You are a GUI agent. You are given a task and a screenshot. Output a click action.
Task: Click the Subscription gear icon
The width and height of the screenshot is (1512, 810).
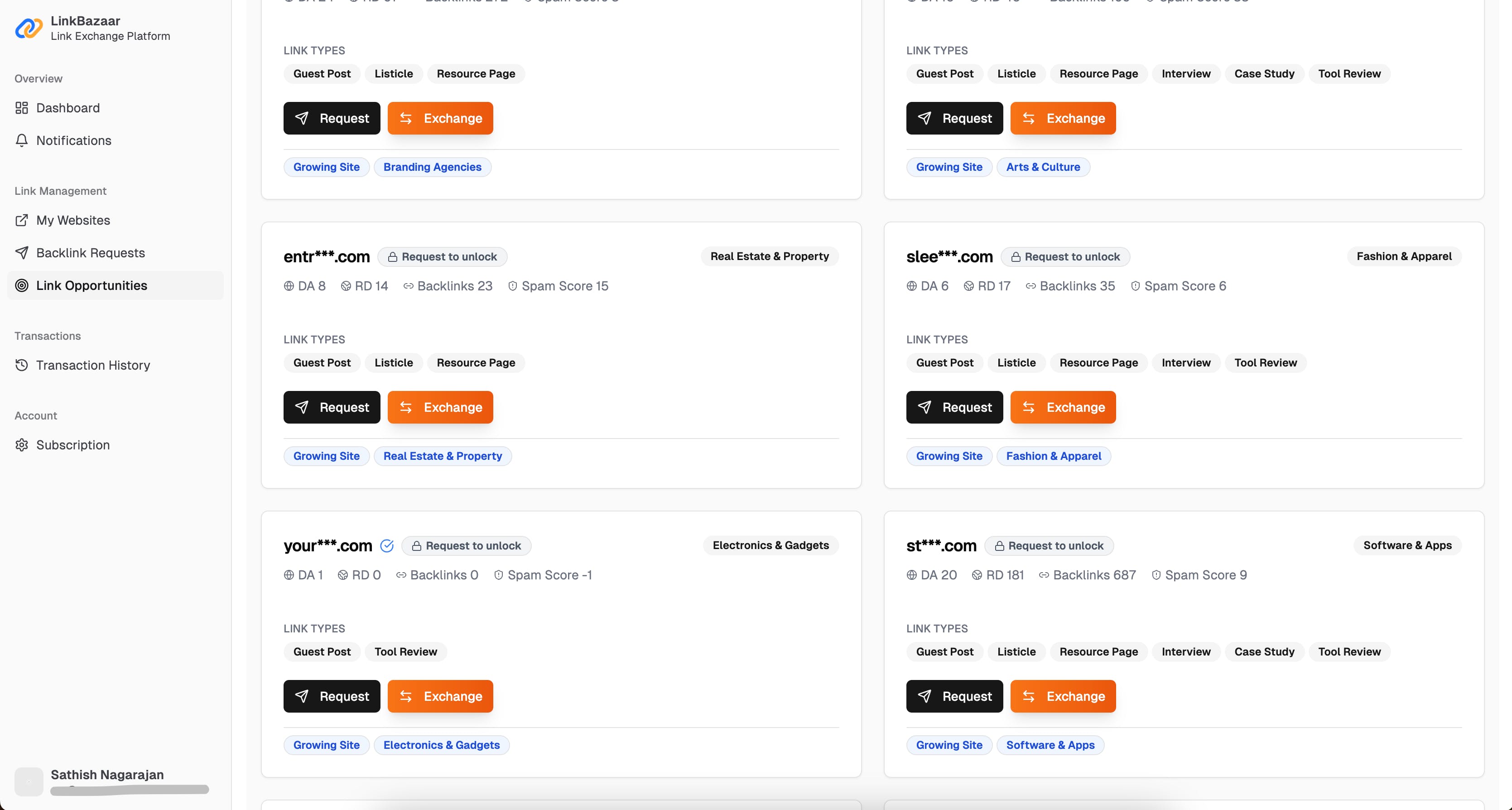(x=22, y=445)
